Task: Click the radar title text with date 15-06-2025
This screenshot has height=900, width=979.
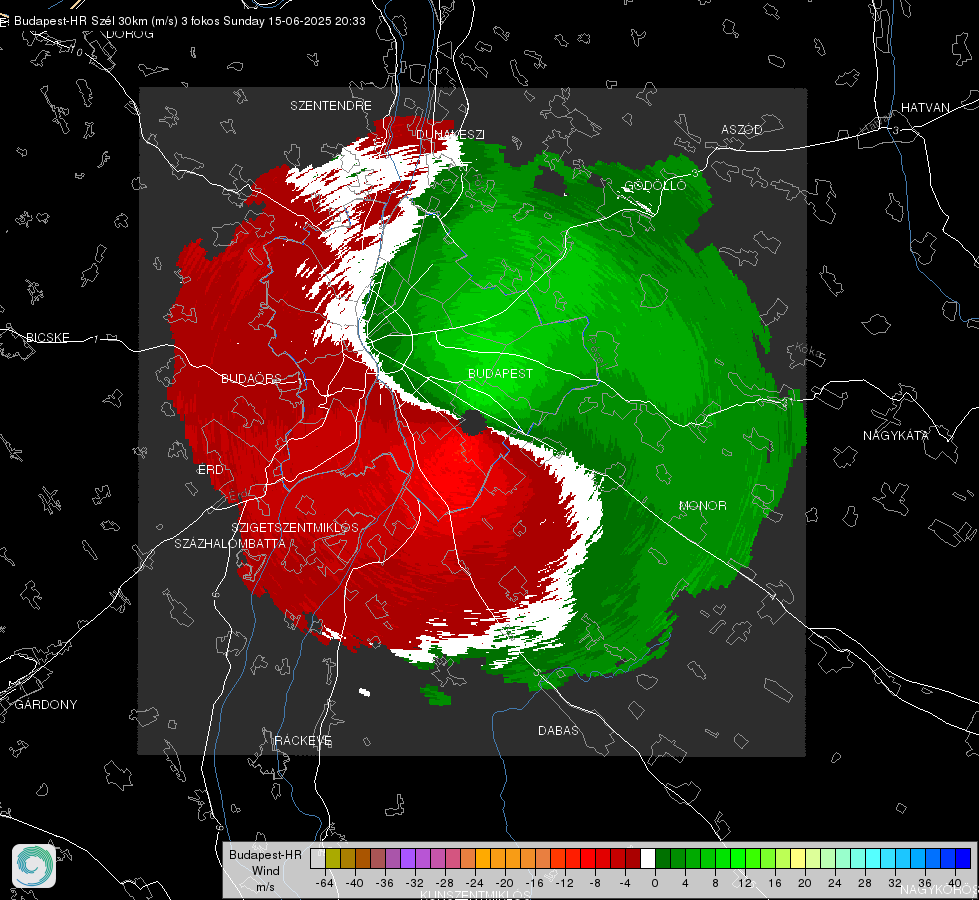Action: (x=190, y=21)
